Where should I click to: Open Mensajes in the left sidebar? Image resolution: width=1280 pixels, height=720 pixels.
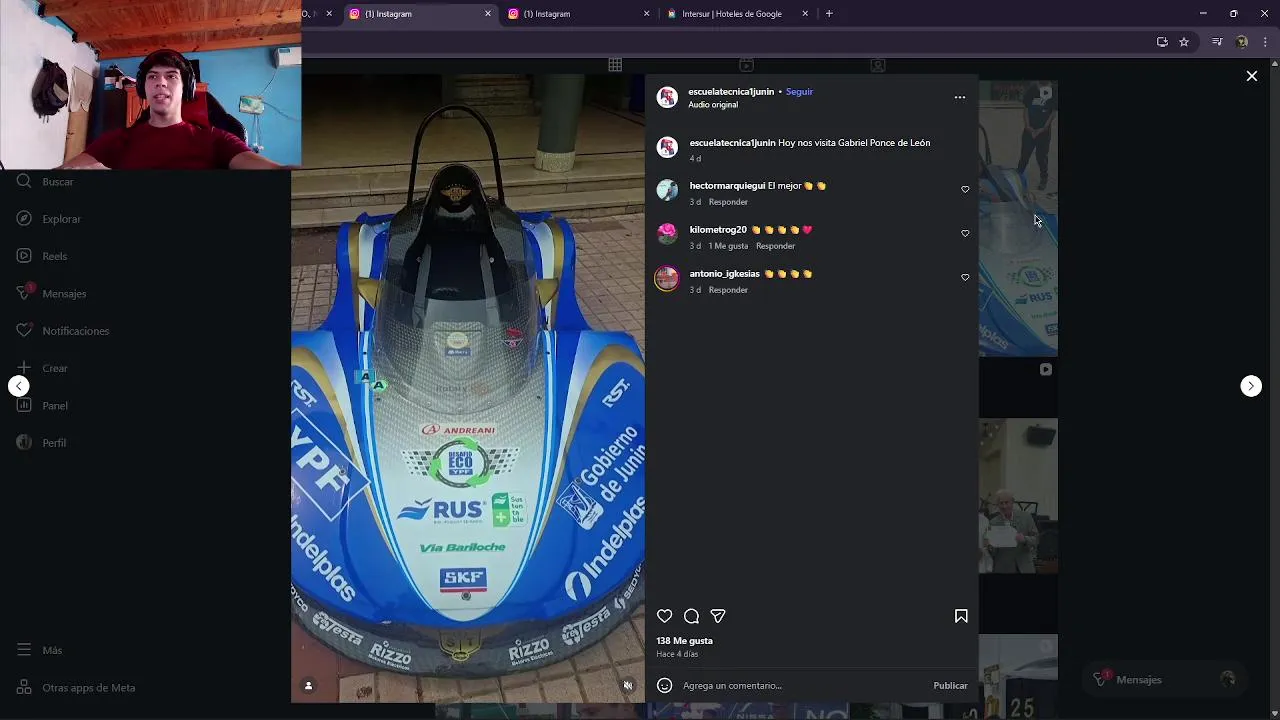[52, 294]
